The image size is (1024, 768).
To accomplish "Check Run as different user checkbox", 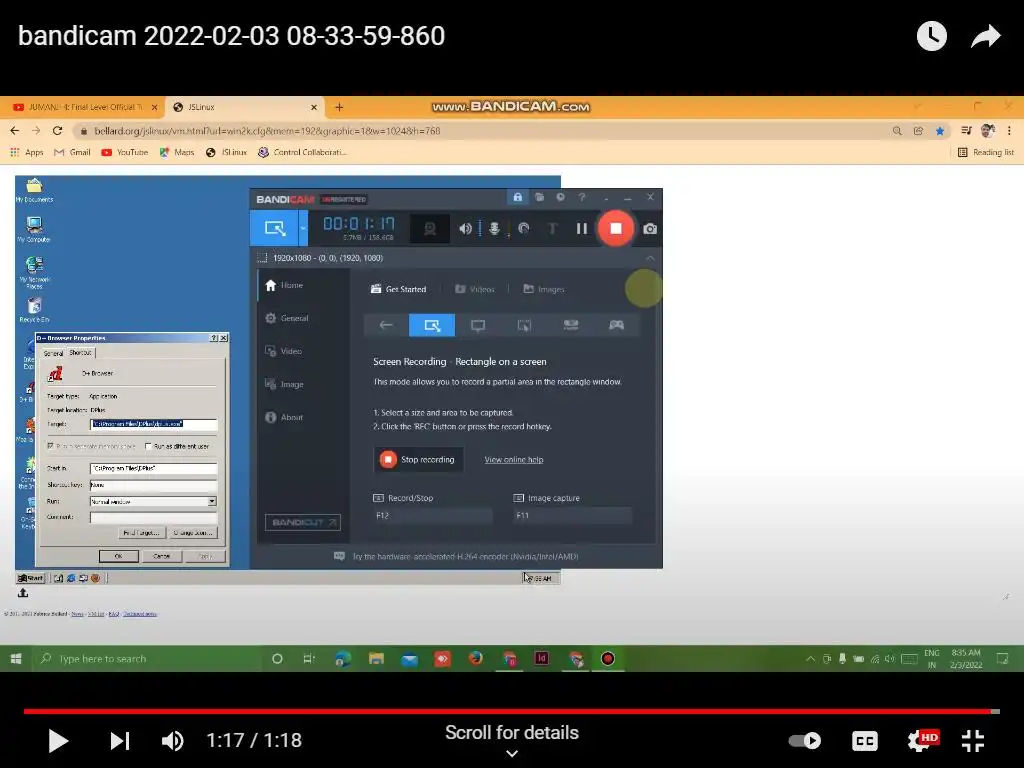I will [148, 447].
